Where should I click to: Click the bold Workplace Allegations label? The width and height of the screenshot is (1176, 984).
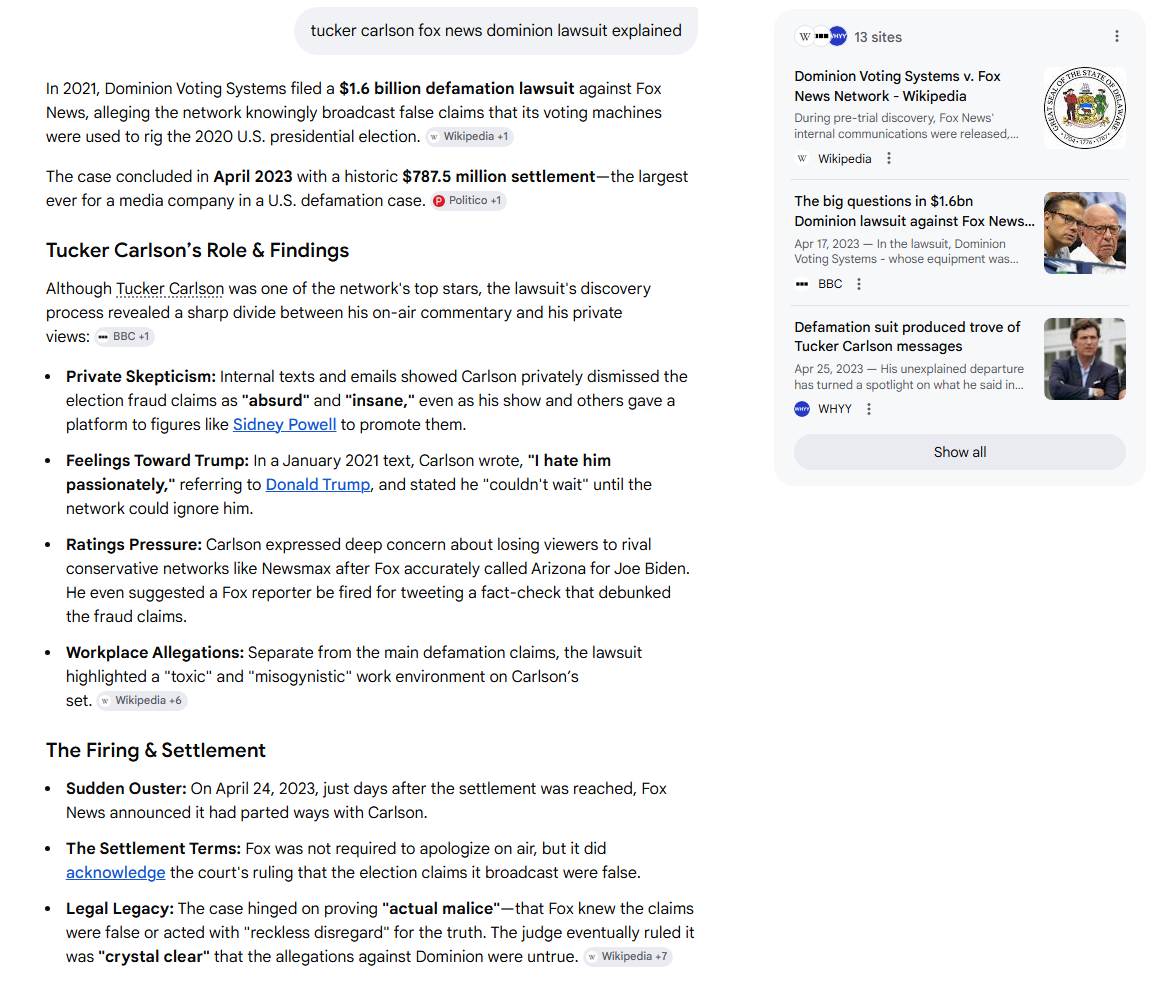pyautogui.click(x=154, y=652)
